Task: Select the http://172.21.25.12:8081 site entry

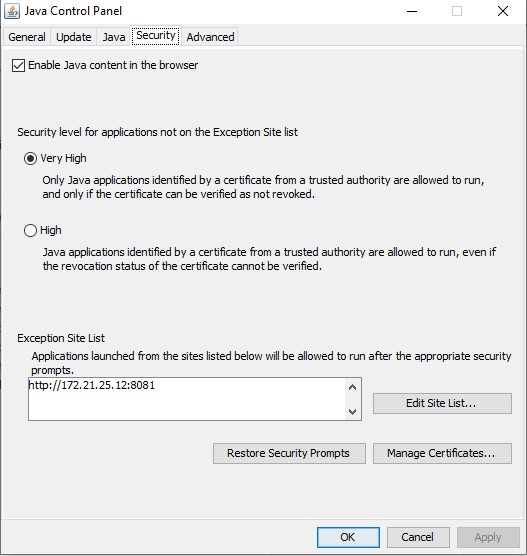Action: pos(91,385)
